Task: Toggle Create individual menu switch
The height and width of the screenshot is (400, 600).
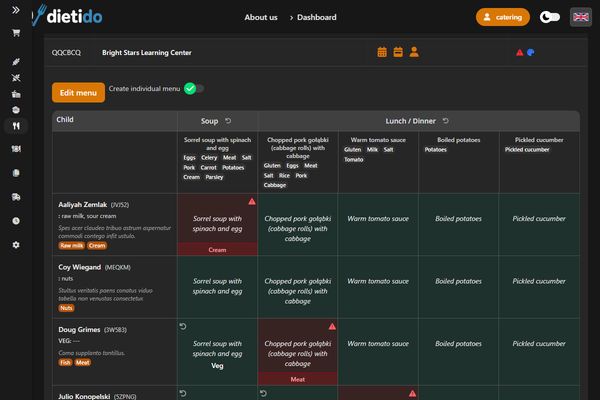Action: (194, 88)
